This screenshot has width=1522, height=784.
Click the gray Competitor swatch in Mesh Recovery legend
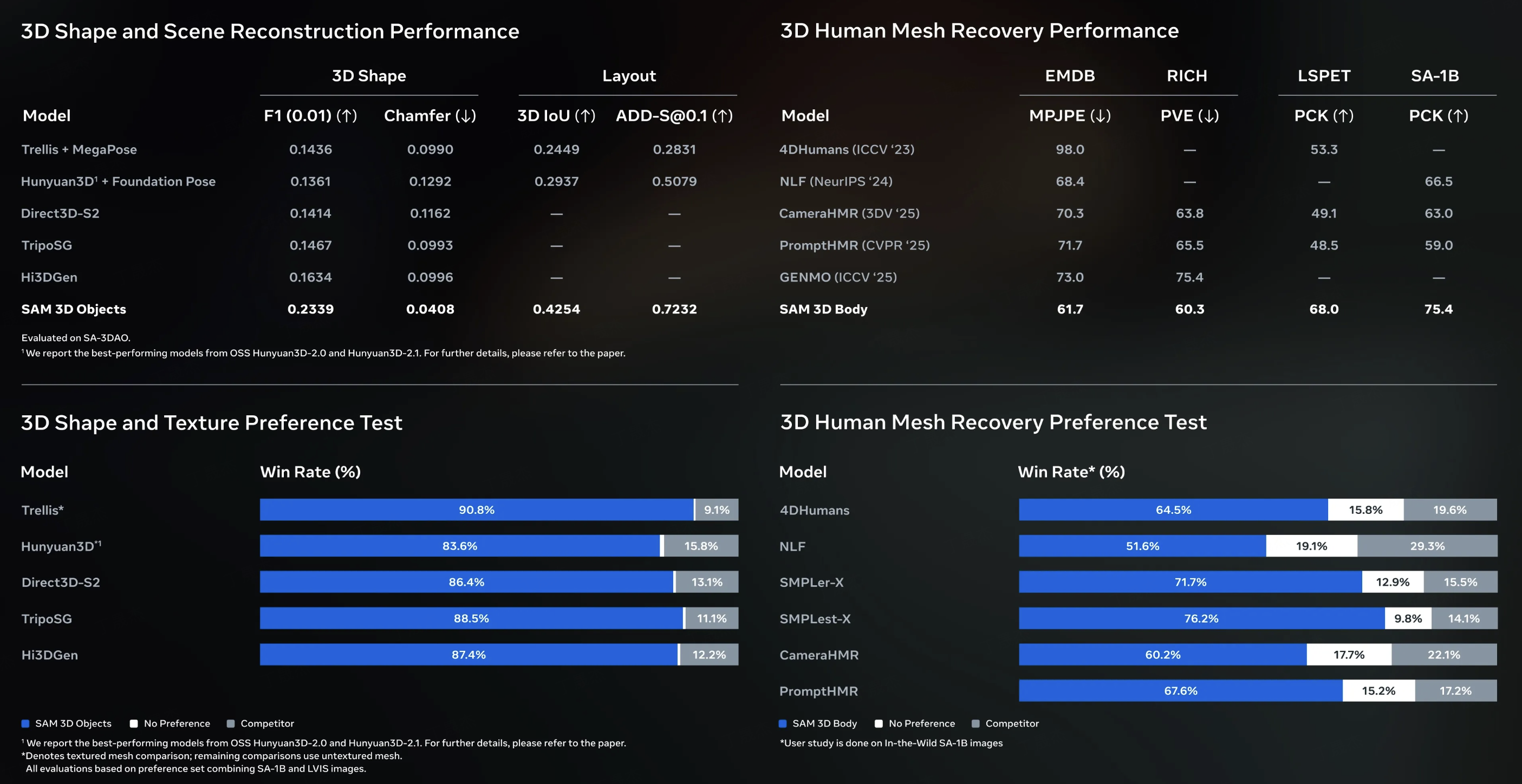pos(975,723)
